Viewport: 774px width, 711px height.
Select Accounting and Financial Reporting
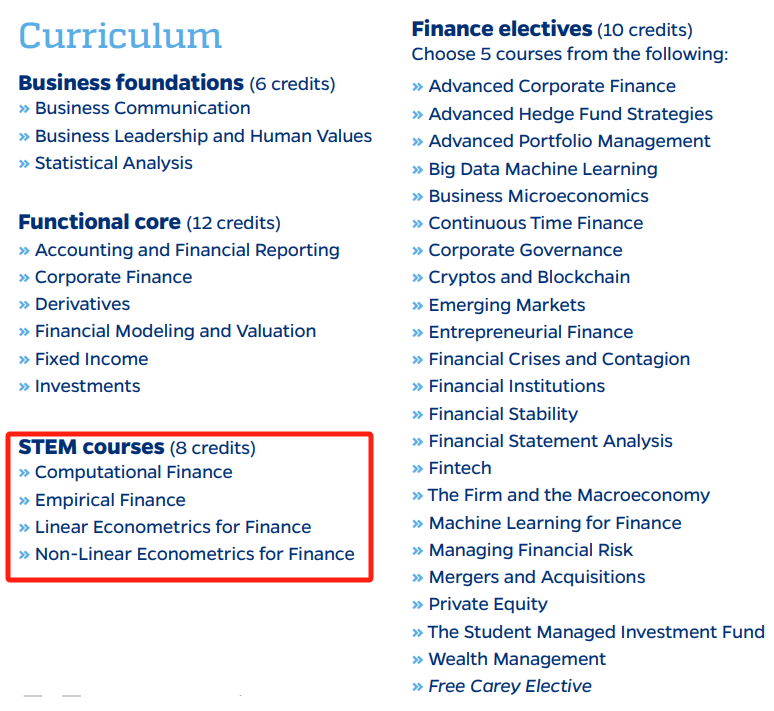187,250
